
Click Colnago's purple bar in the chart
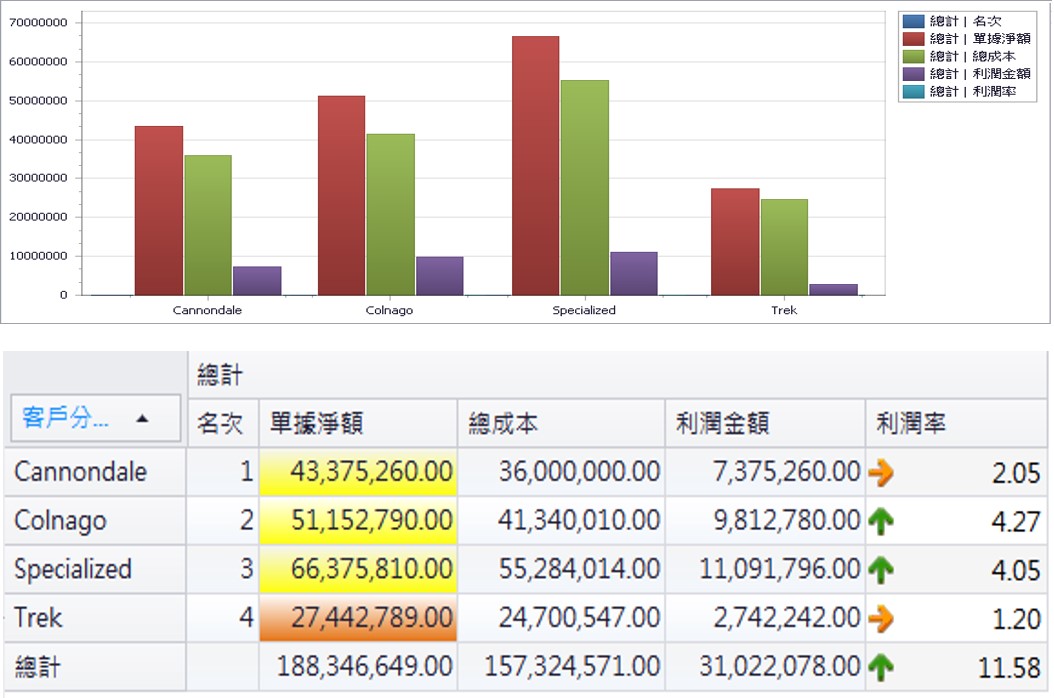coord(440,276)
